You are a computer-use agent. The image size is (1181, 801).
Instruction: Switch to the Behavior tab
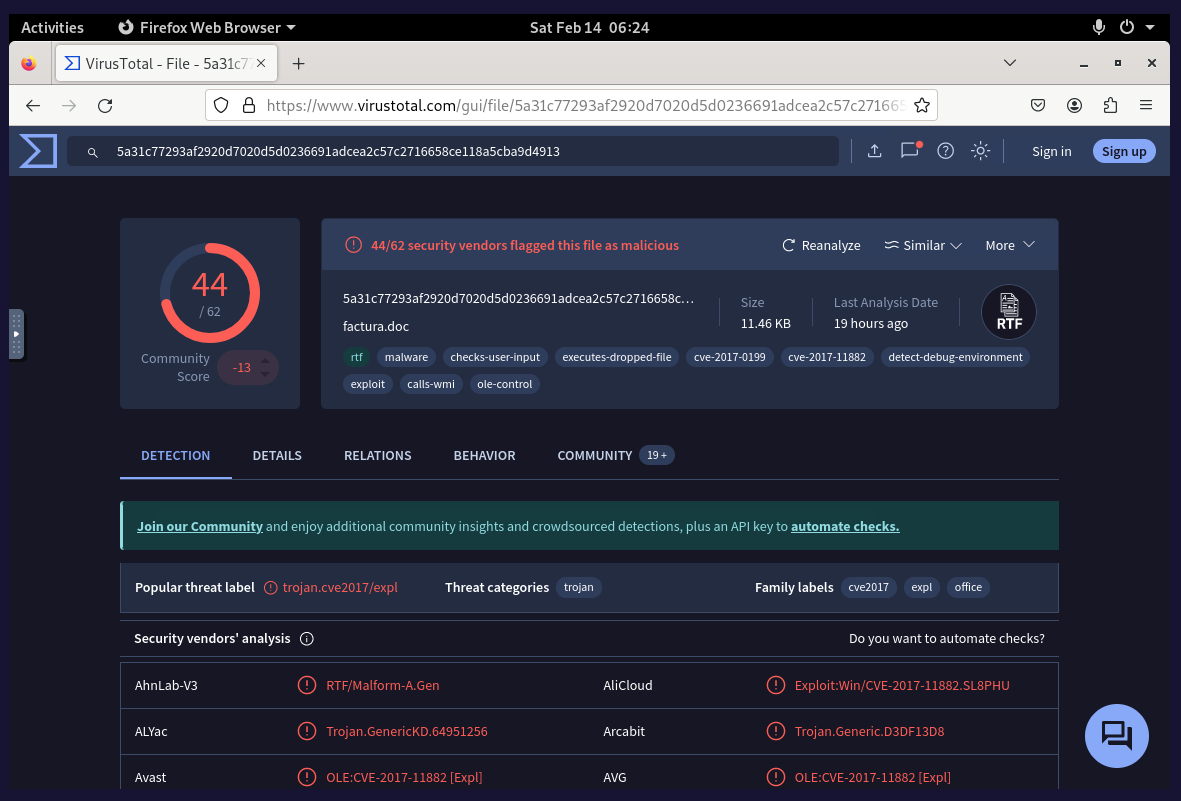484,456
